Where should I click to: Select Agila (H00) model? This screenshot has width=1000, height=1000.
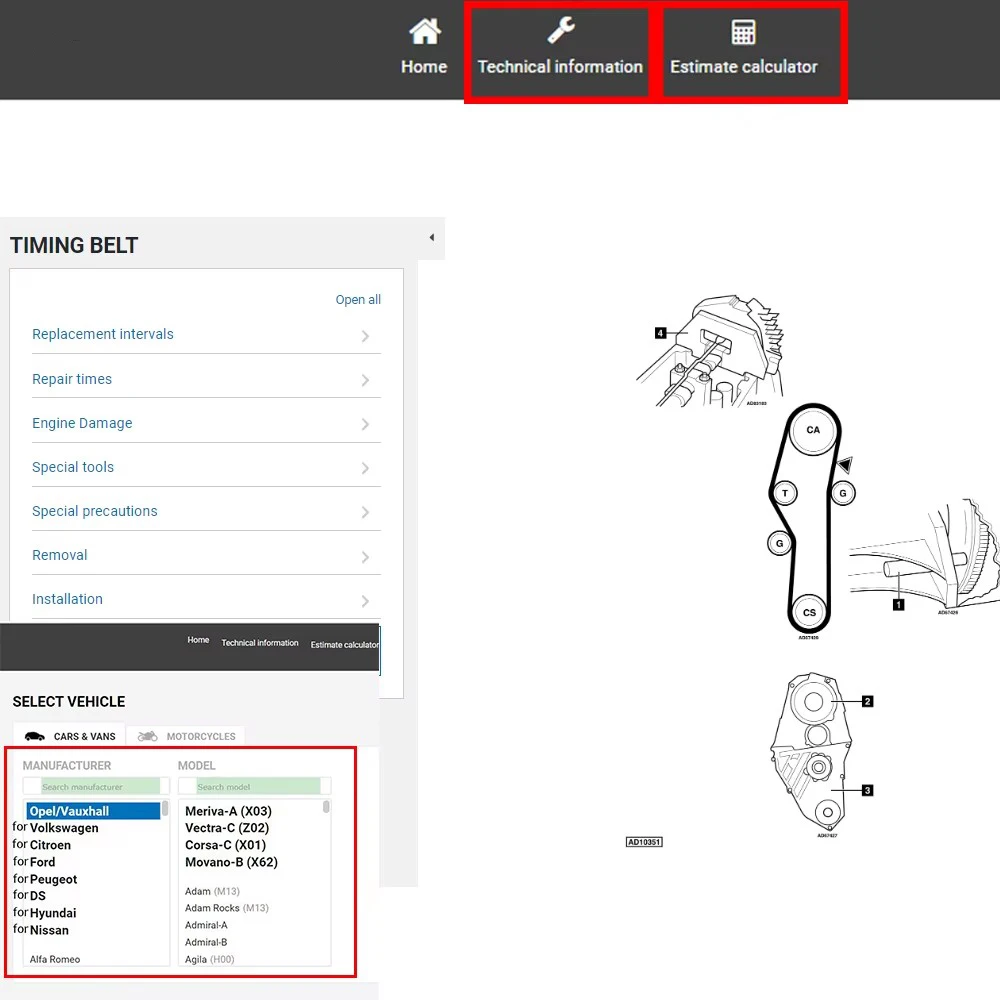[210, 959]
